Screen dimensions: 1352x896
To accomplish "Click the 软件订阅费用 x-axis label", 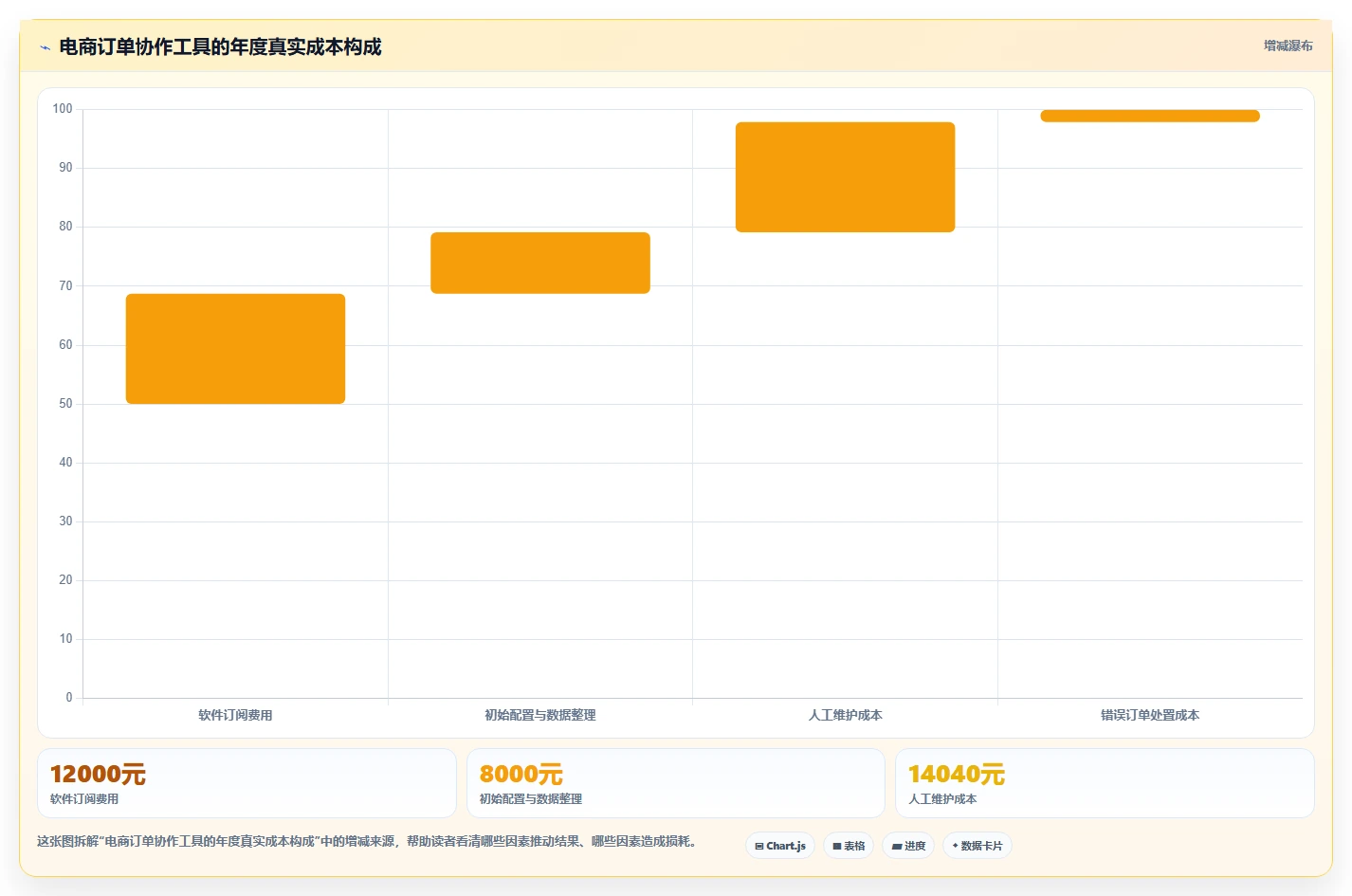I will 235,715.
